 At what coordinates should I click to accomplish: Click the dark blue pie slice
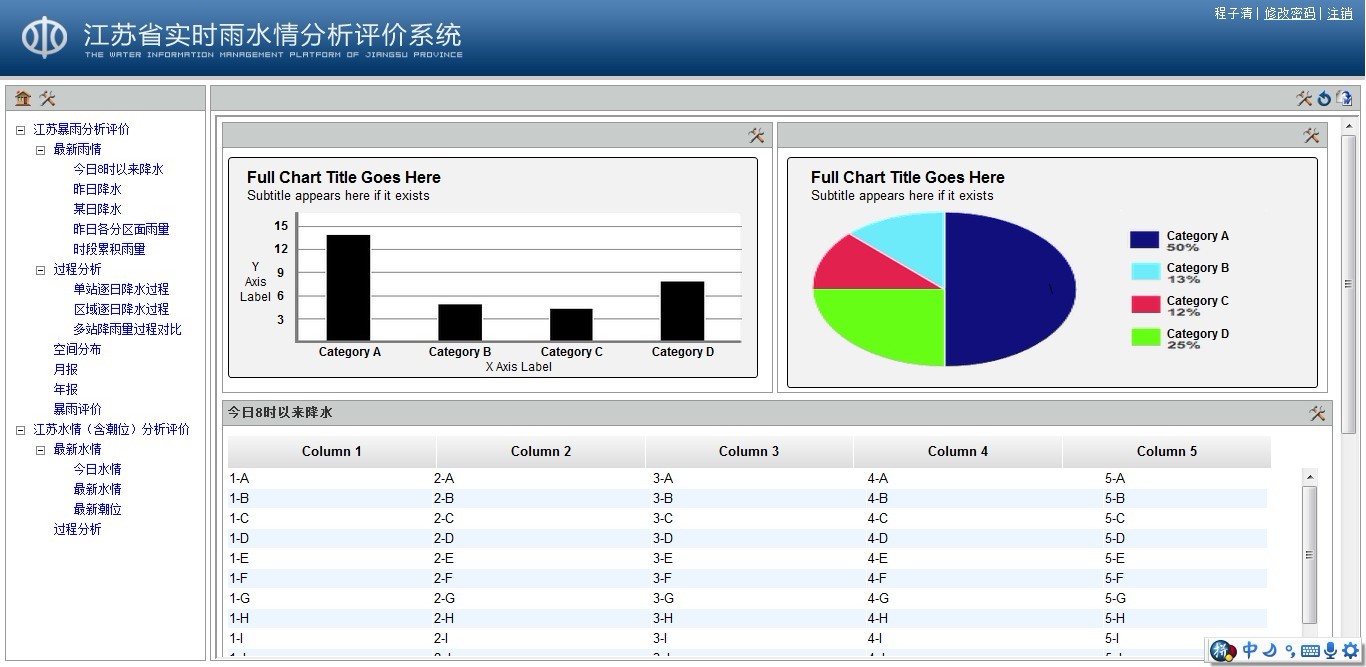coord(1010,289)
